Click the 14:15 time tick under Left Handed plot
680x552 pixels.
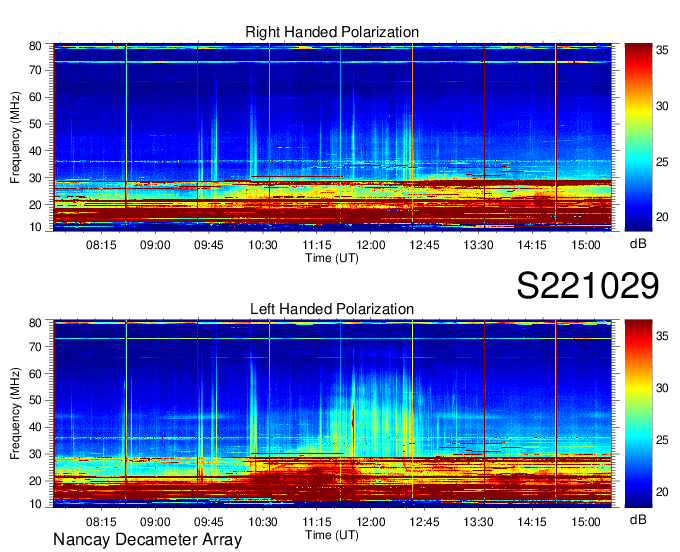(x=532, y=522)
